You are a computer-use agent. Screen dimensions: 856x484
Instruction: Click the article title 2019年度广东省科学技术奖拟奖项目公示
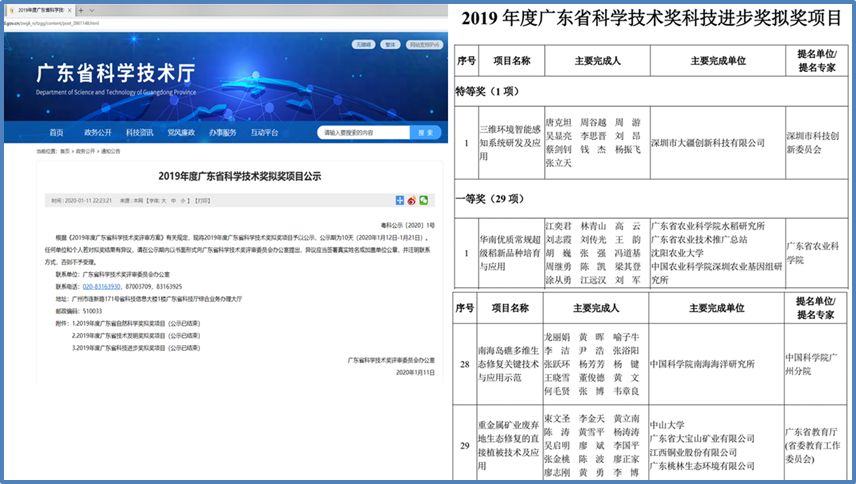pos(240,176)
